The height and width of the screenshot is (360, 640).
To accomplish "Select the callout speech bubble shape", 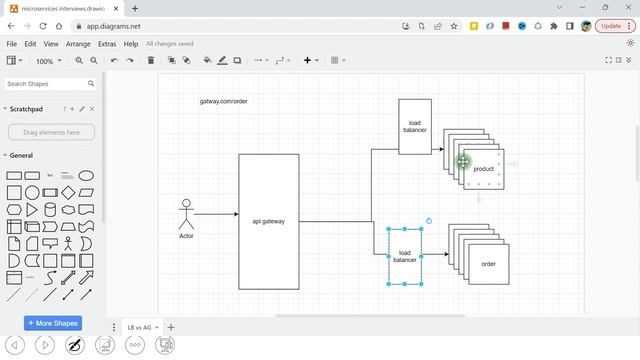I will pos(50,244).
